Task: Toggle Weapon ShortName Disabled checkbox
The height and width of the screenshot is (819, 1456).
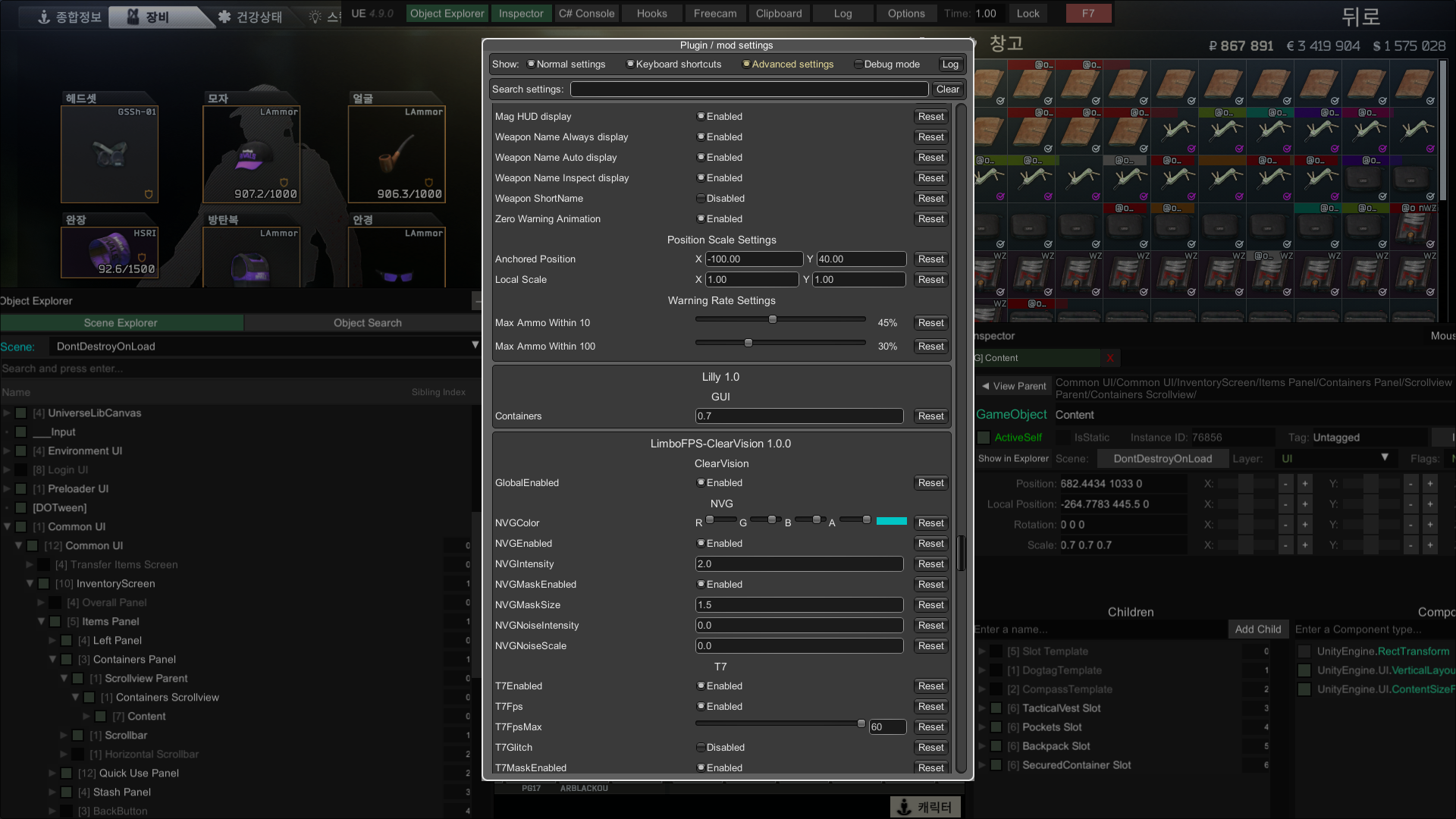Action: (701, 199)
